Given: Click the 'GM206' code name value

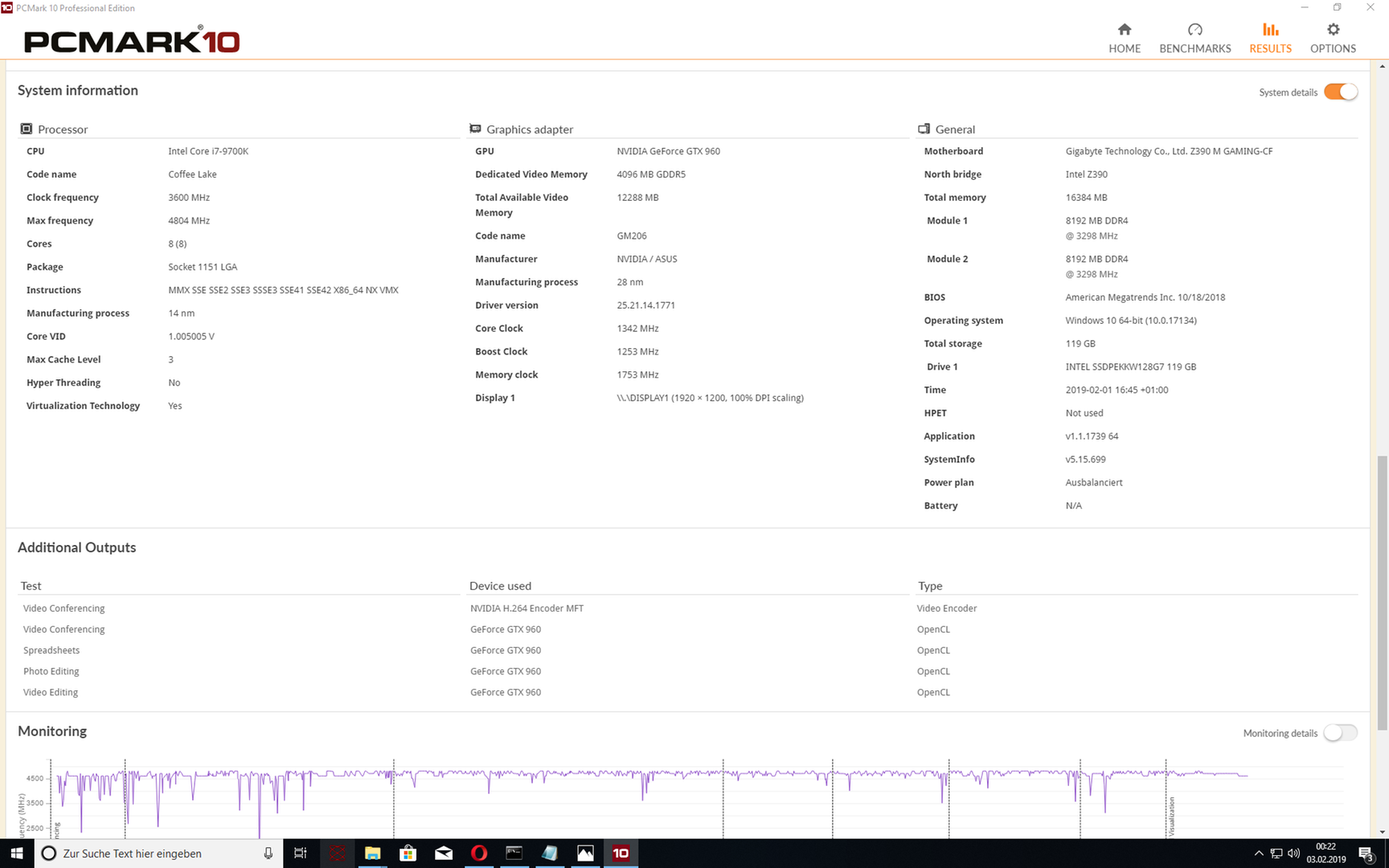Looking at the screenshot, I should 632,235.
